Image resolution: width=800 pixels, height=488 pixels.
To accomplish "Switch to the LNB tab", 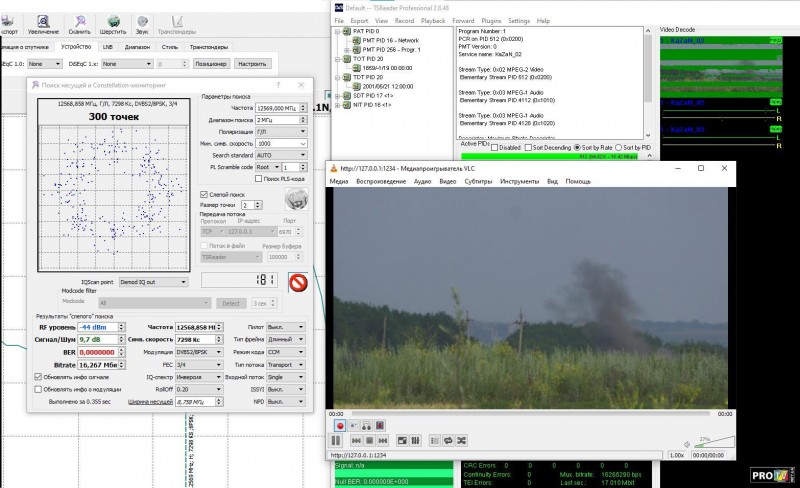I will pos(107,46).
